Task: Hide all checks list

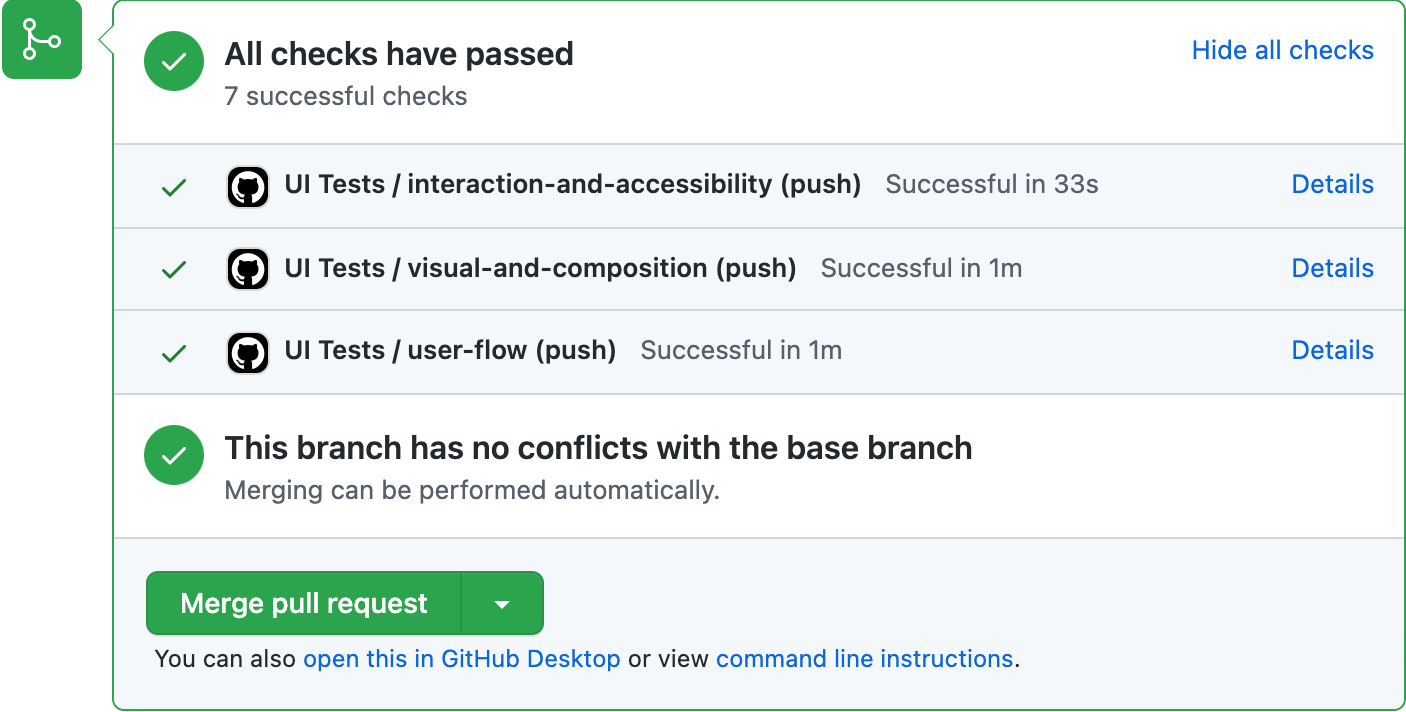Action: pos(1282,51)
